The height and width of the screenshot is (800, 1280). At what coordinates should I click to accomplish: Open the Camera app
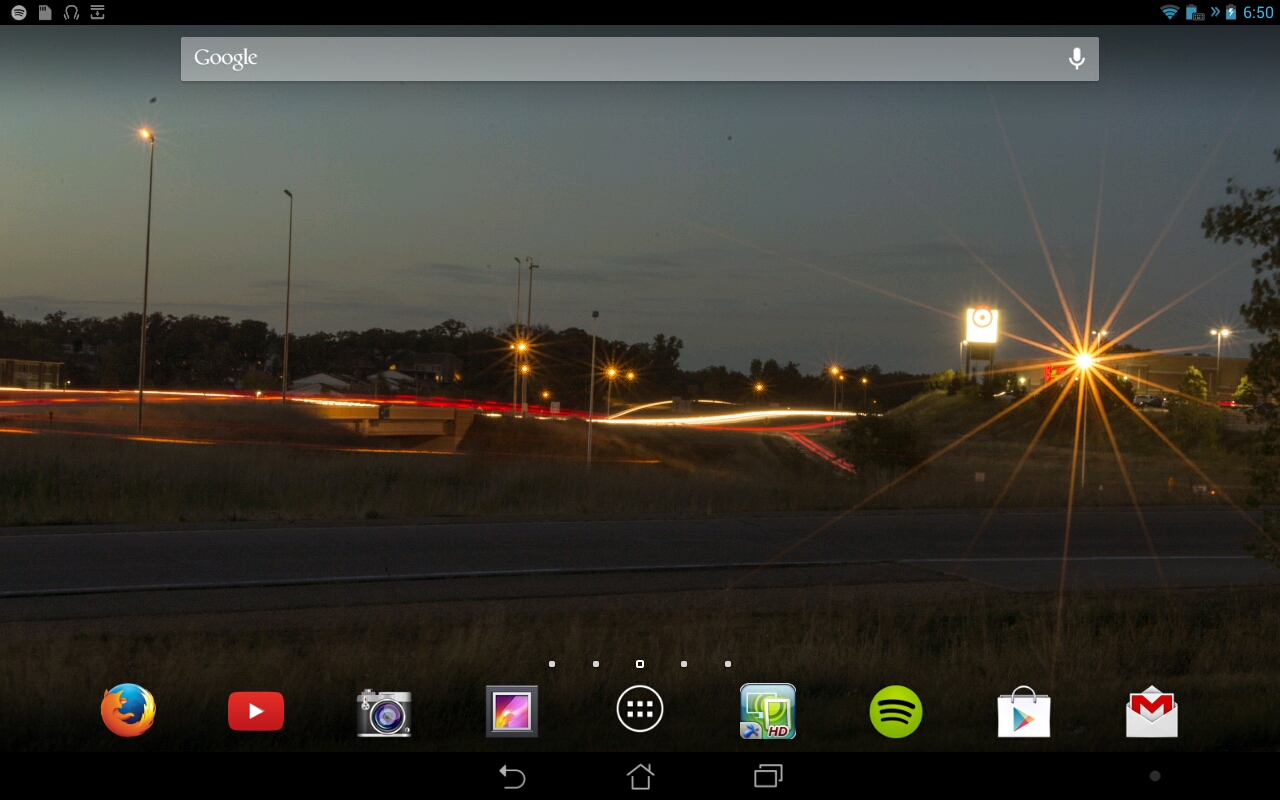tap(384, 712)
